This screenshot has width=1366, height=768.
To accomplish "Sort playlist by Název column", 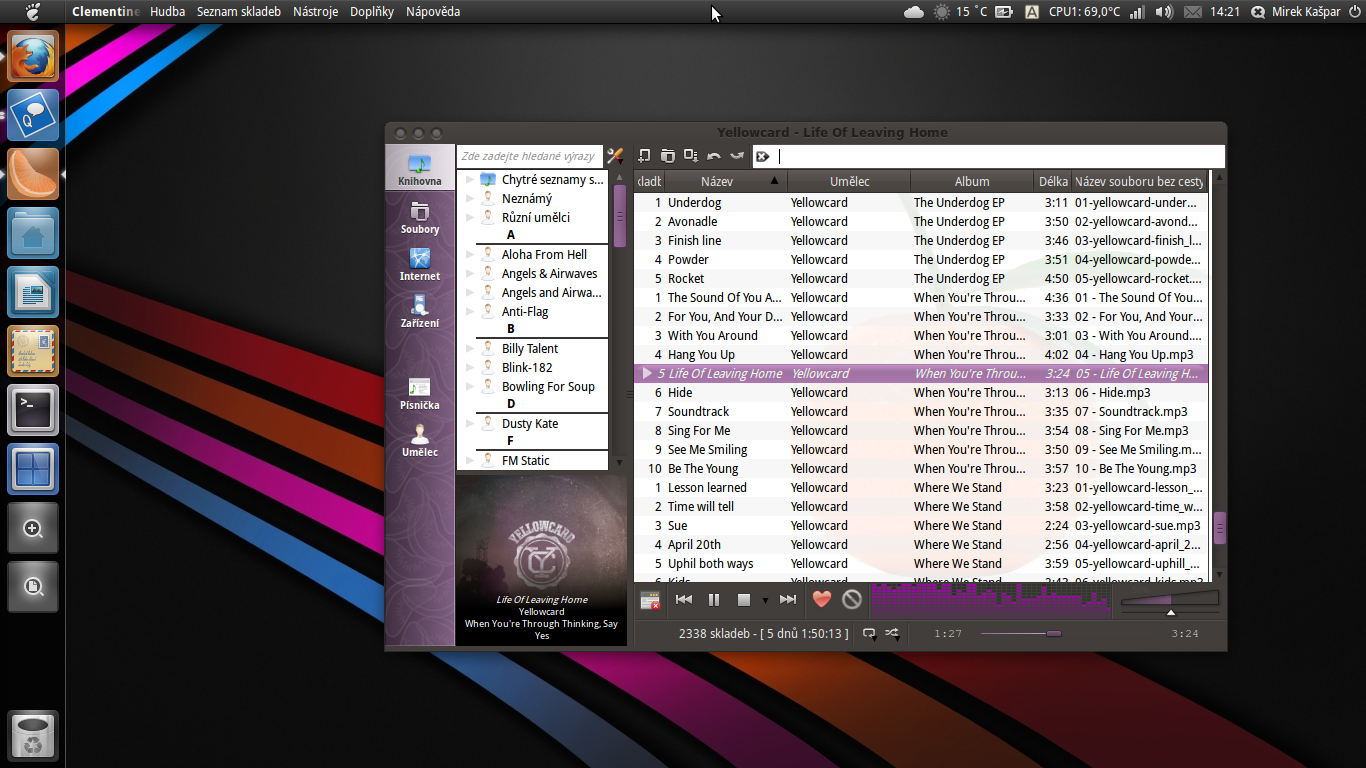I will [x=726, y=181].
